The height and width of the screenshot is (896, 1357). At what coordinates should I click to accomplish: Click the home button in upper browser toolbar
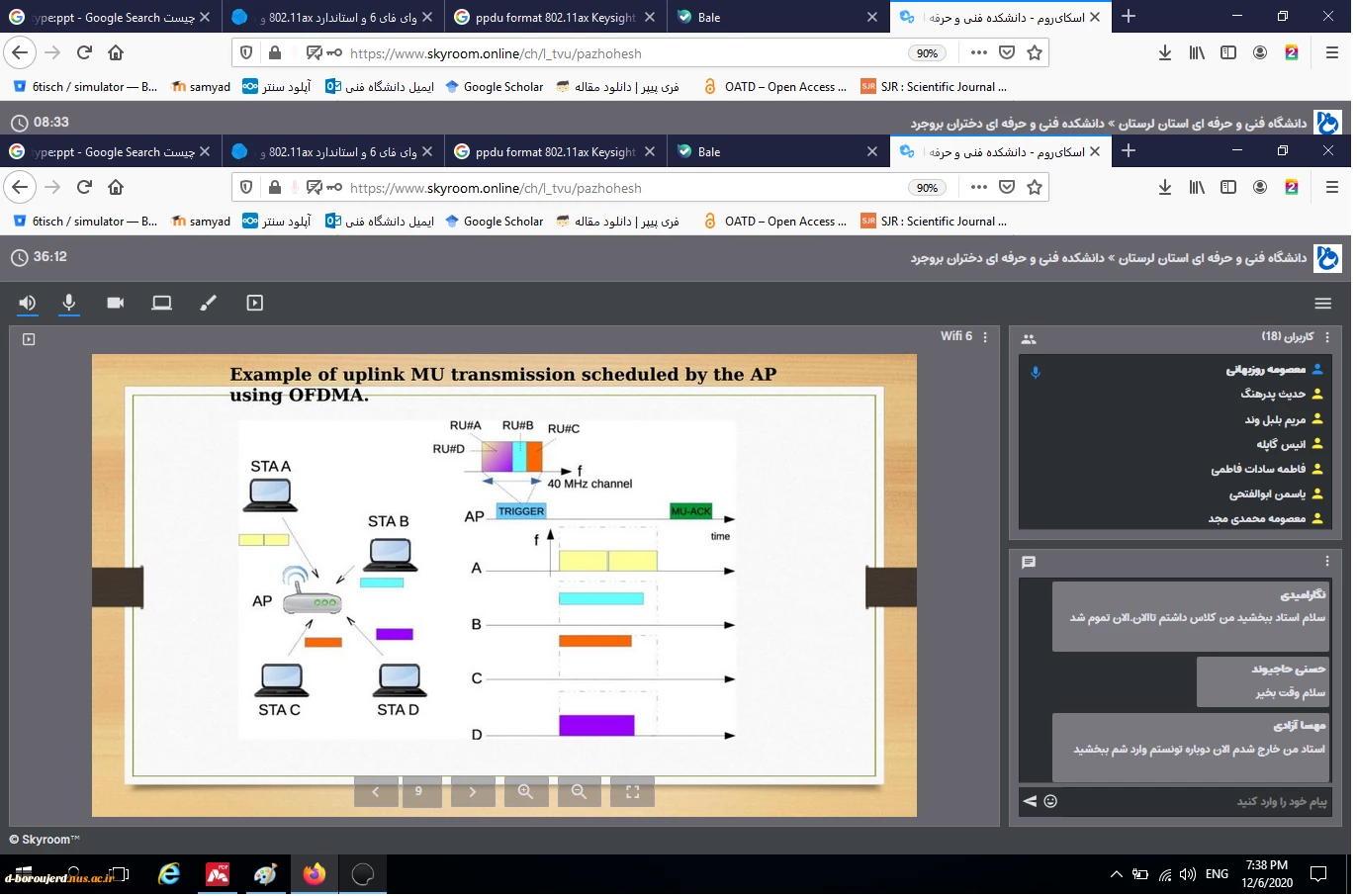pos(116,53)
